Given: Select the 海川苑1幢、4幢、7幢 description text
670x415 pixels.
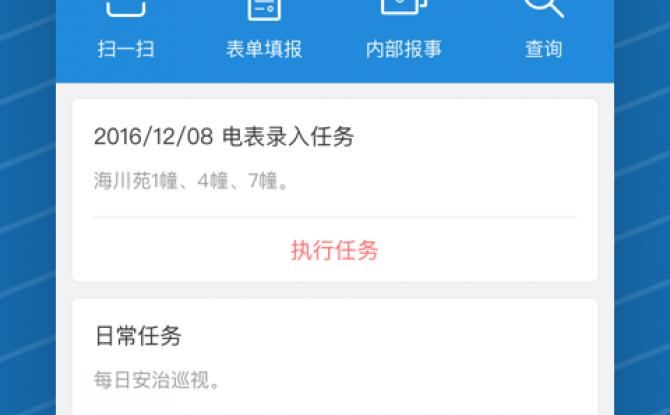Looking at the screenshot, I should [191, 180].
